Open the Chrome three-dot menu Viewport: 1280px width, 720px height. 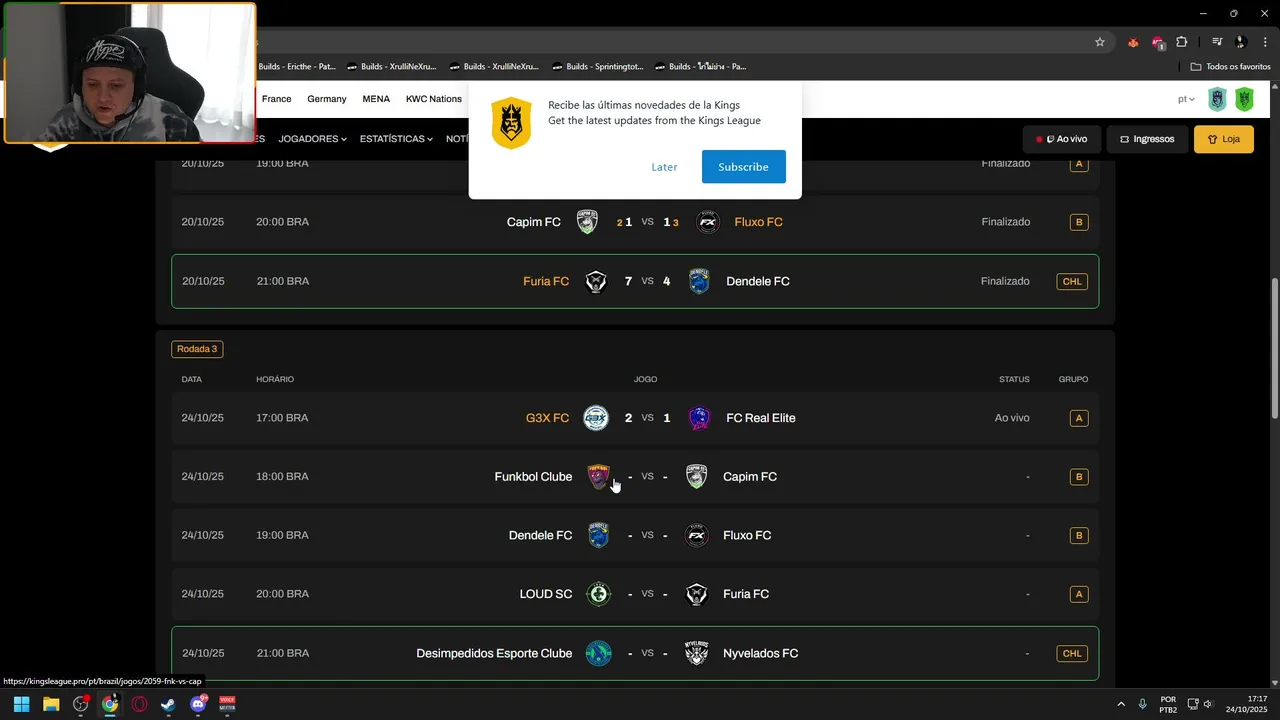click(1265, 42)
